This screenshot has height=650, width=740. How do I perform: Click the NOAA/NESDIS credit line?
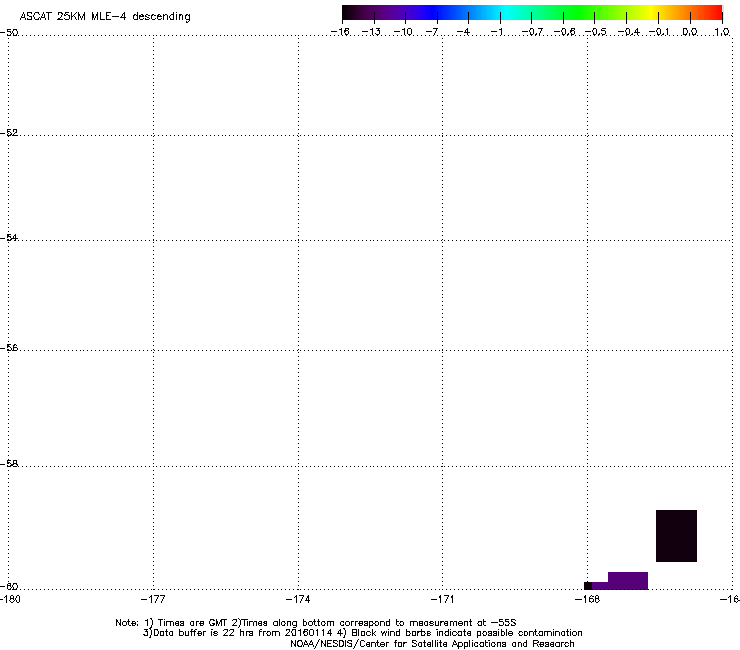[432, 644]
